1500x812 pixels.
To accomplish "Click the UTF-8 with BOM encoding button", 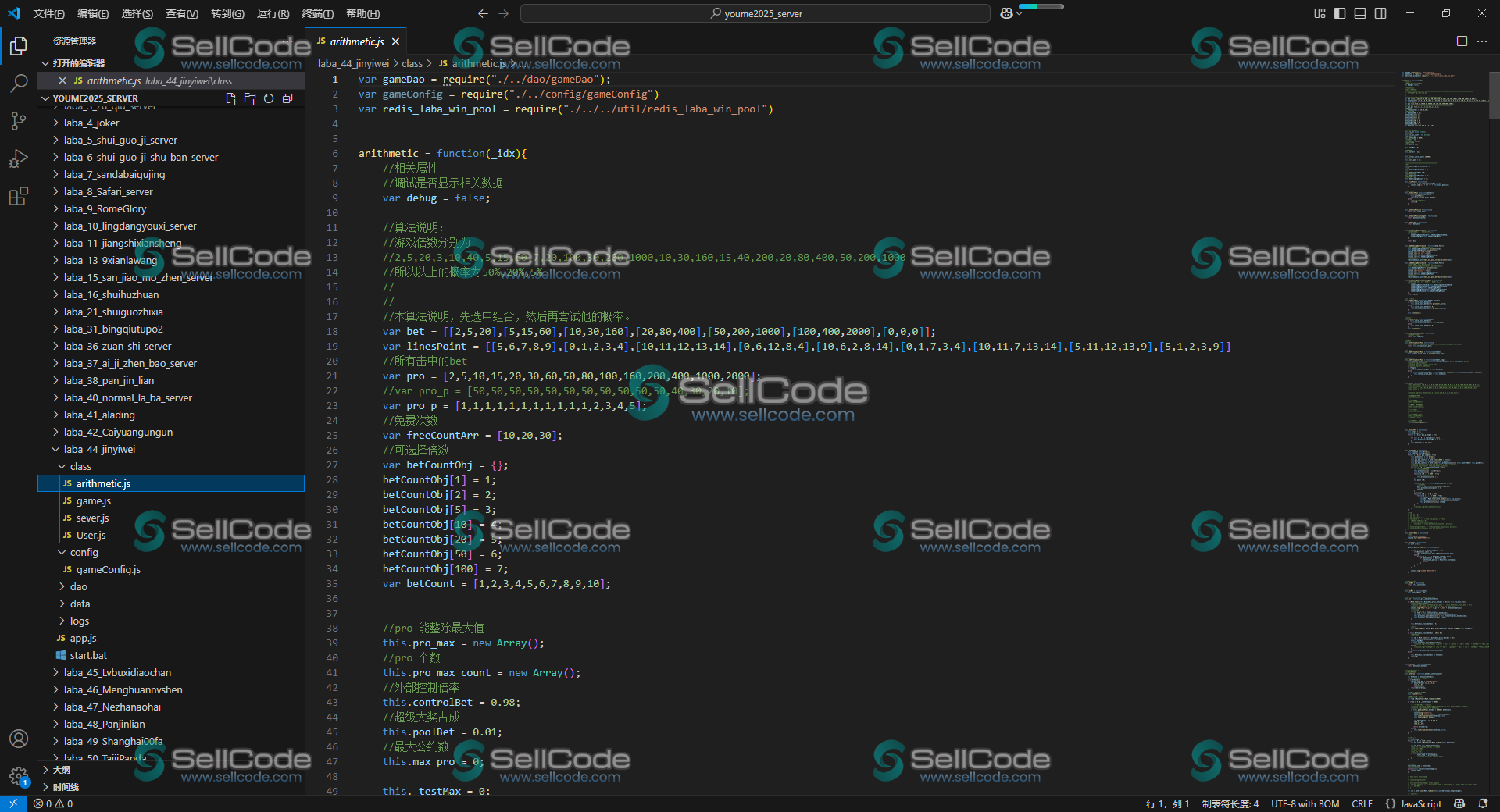I will click(1305, 803).
